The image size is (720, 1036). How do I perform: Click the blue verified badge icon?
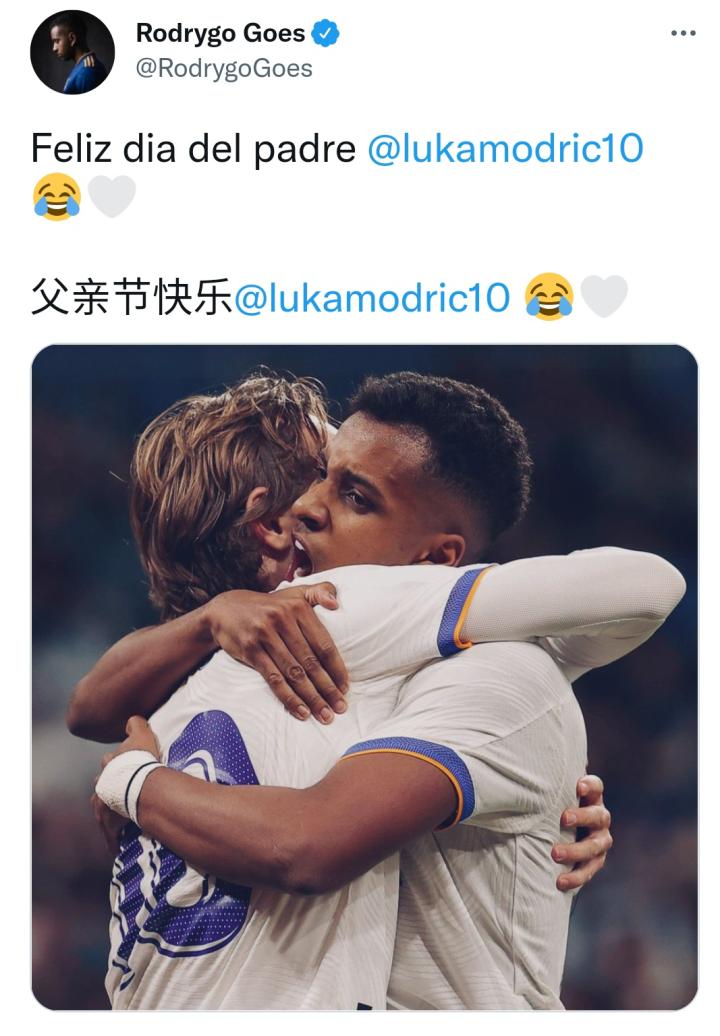tap(325, 33)
